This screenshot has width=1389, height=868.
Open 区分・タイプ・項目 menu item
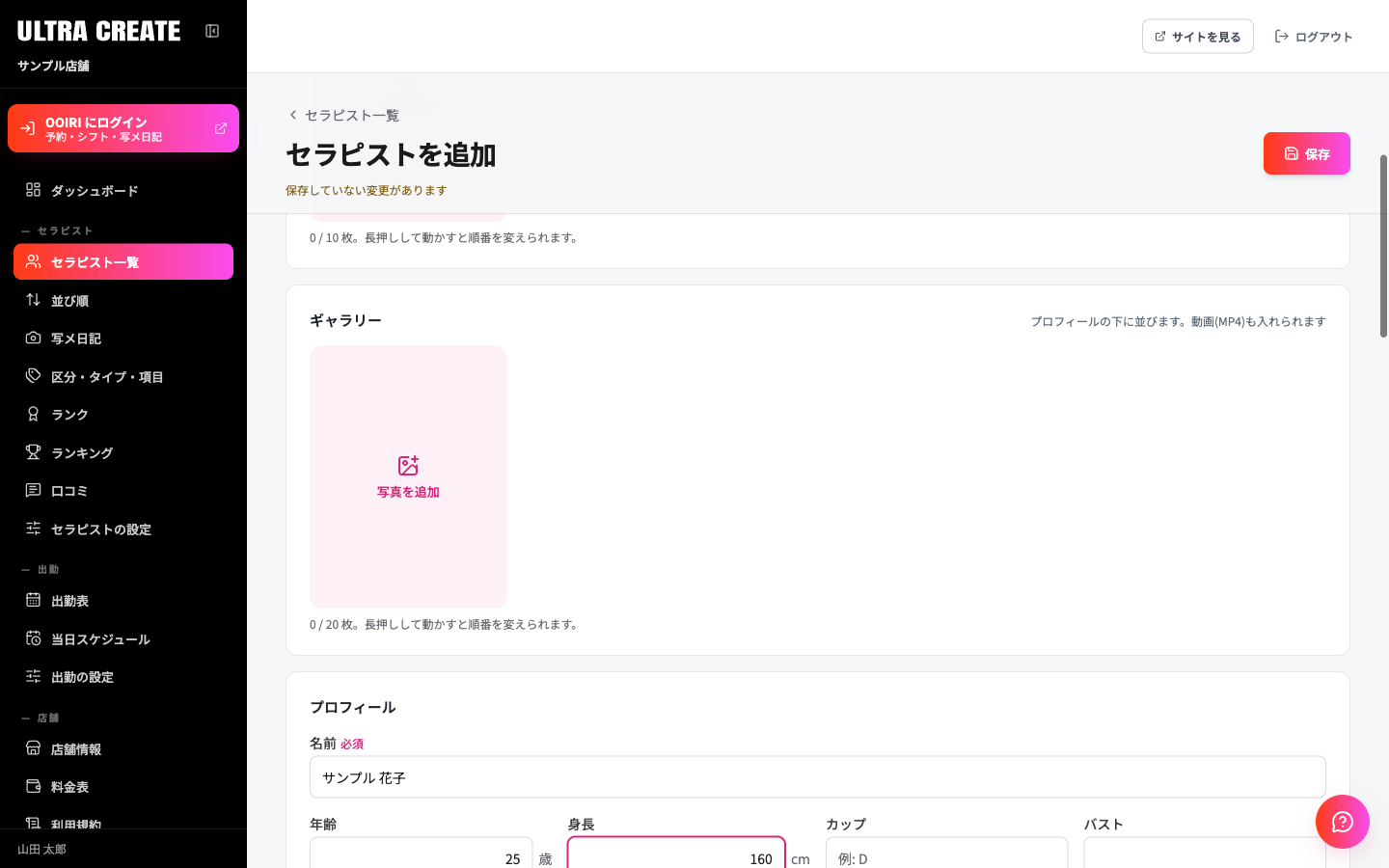click(123, 377)
